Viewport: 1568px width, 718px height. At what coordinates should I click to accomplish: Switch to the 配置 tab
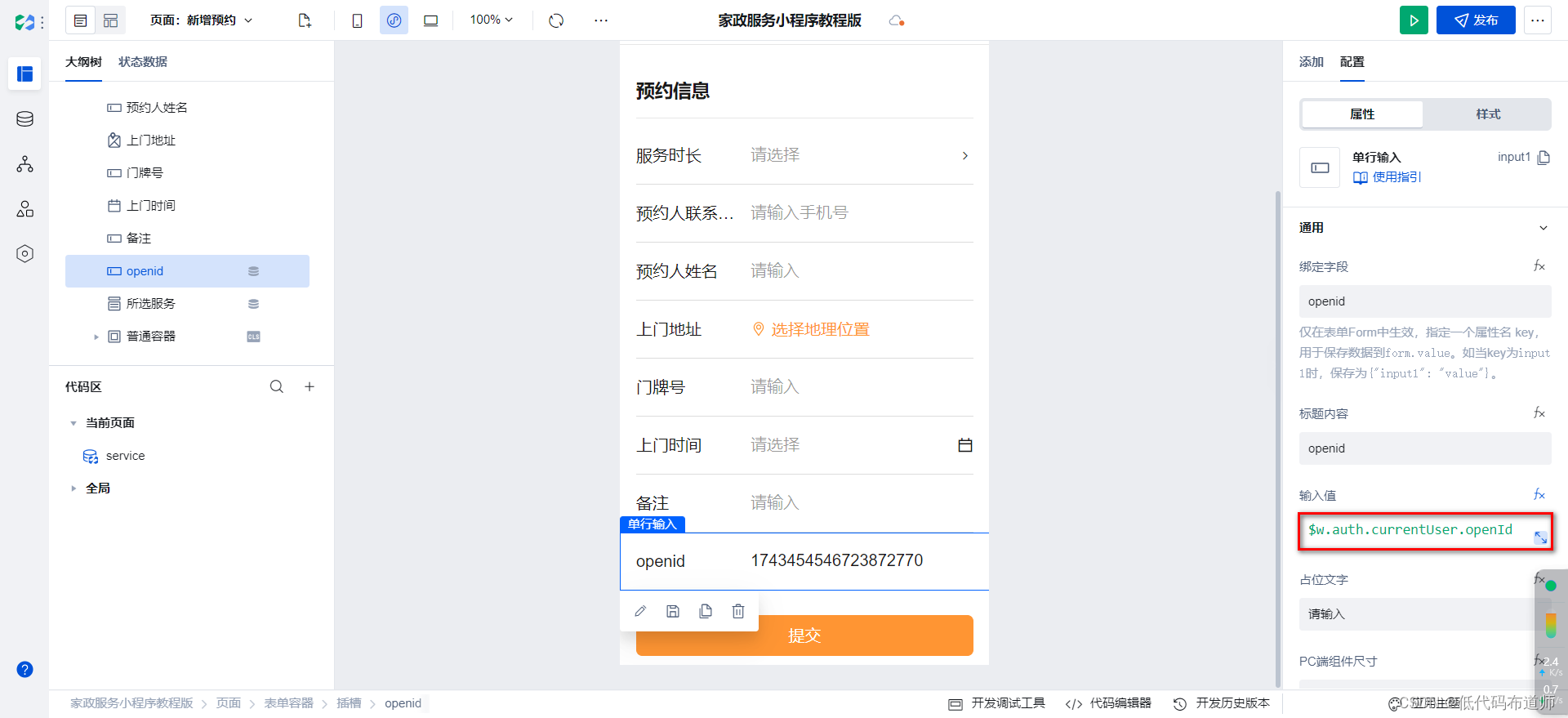tap(1352, 62)
